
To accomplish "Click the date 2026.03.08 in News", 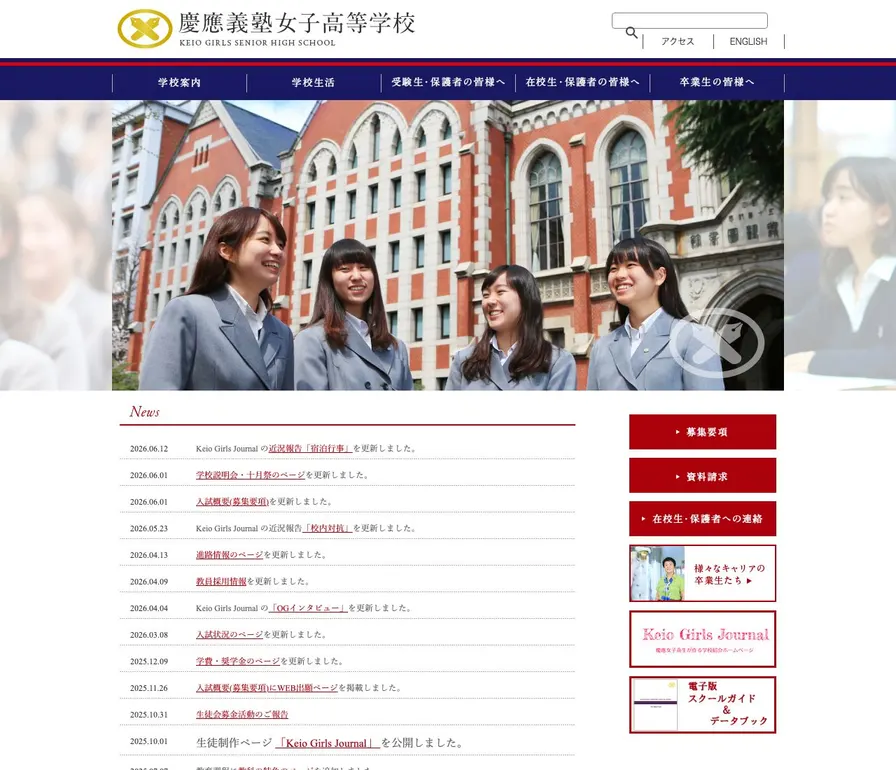I will point(149,635).
